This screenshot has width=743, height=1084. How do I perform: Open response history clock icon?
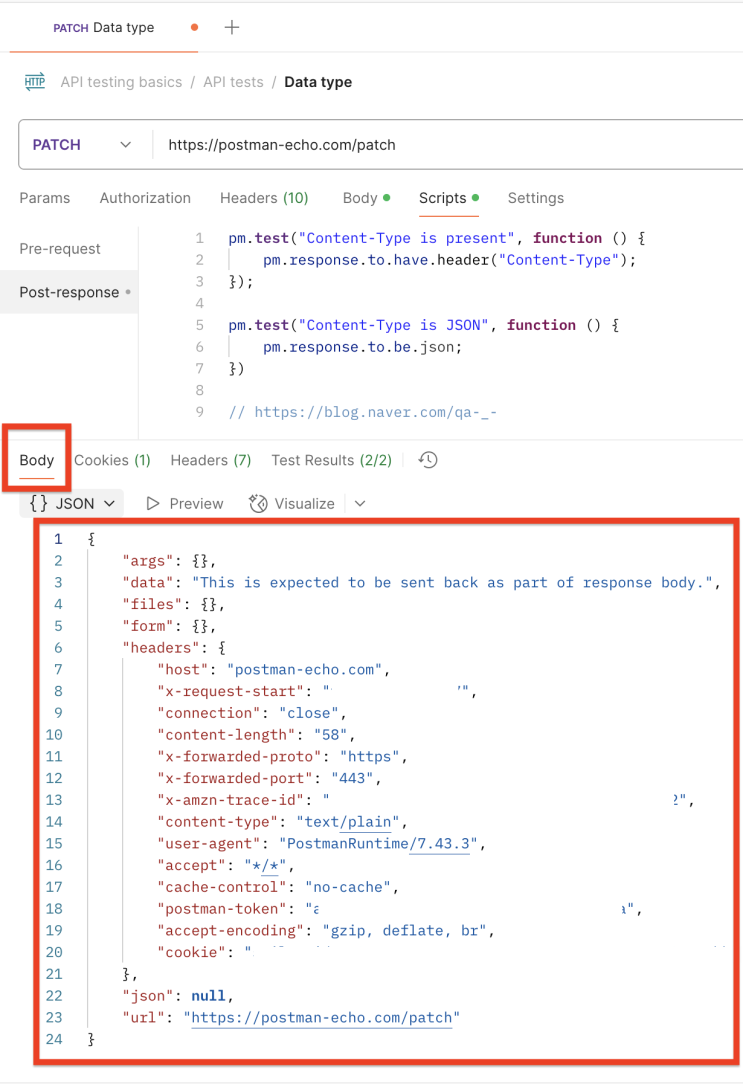tap(428, 460)
